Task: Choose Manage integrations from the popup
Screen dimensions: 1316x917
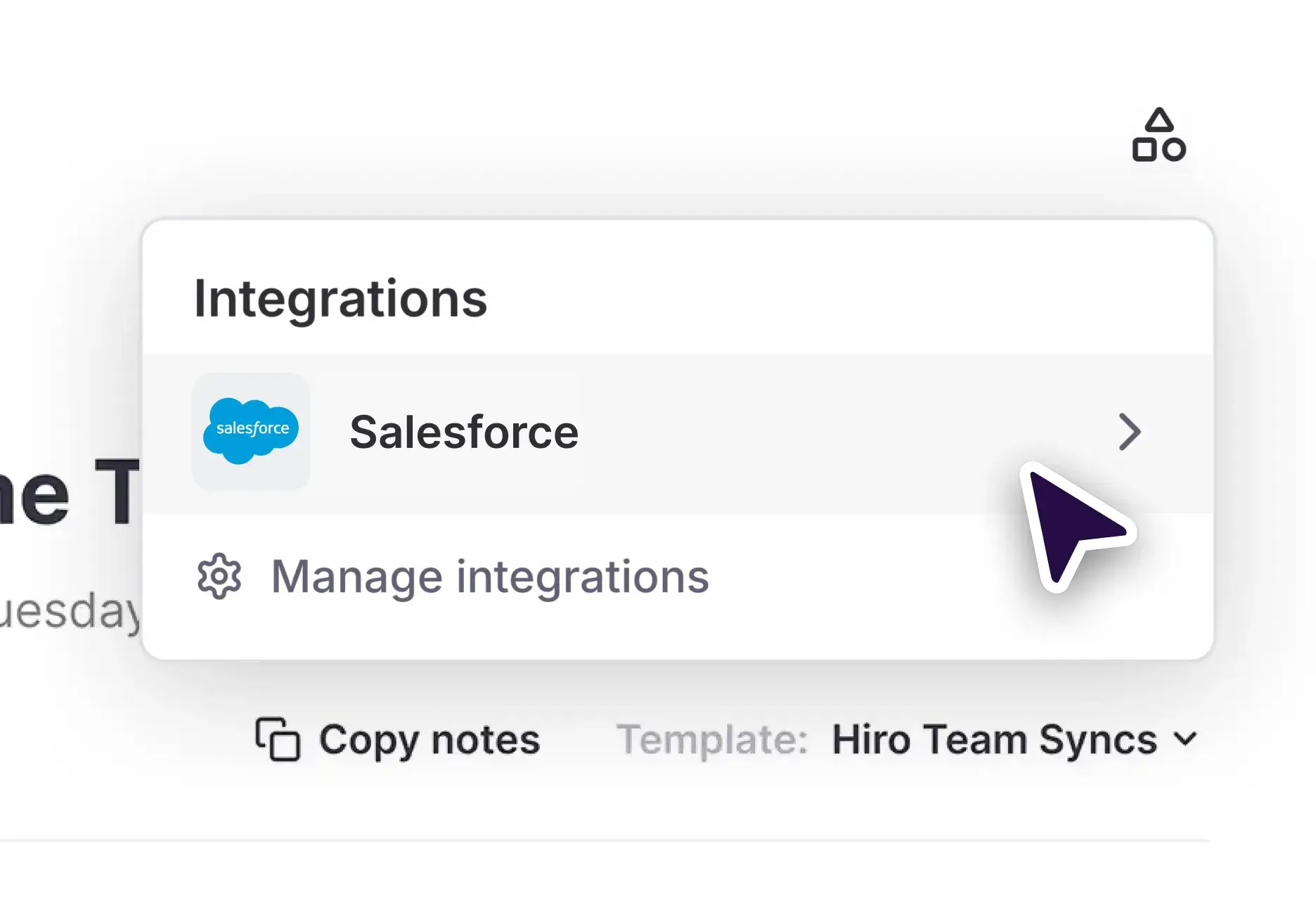Action: point(490,577)
